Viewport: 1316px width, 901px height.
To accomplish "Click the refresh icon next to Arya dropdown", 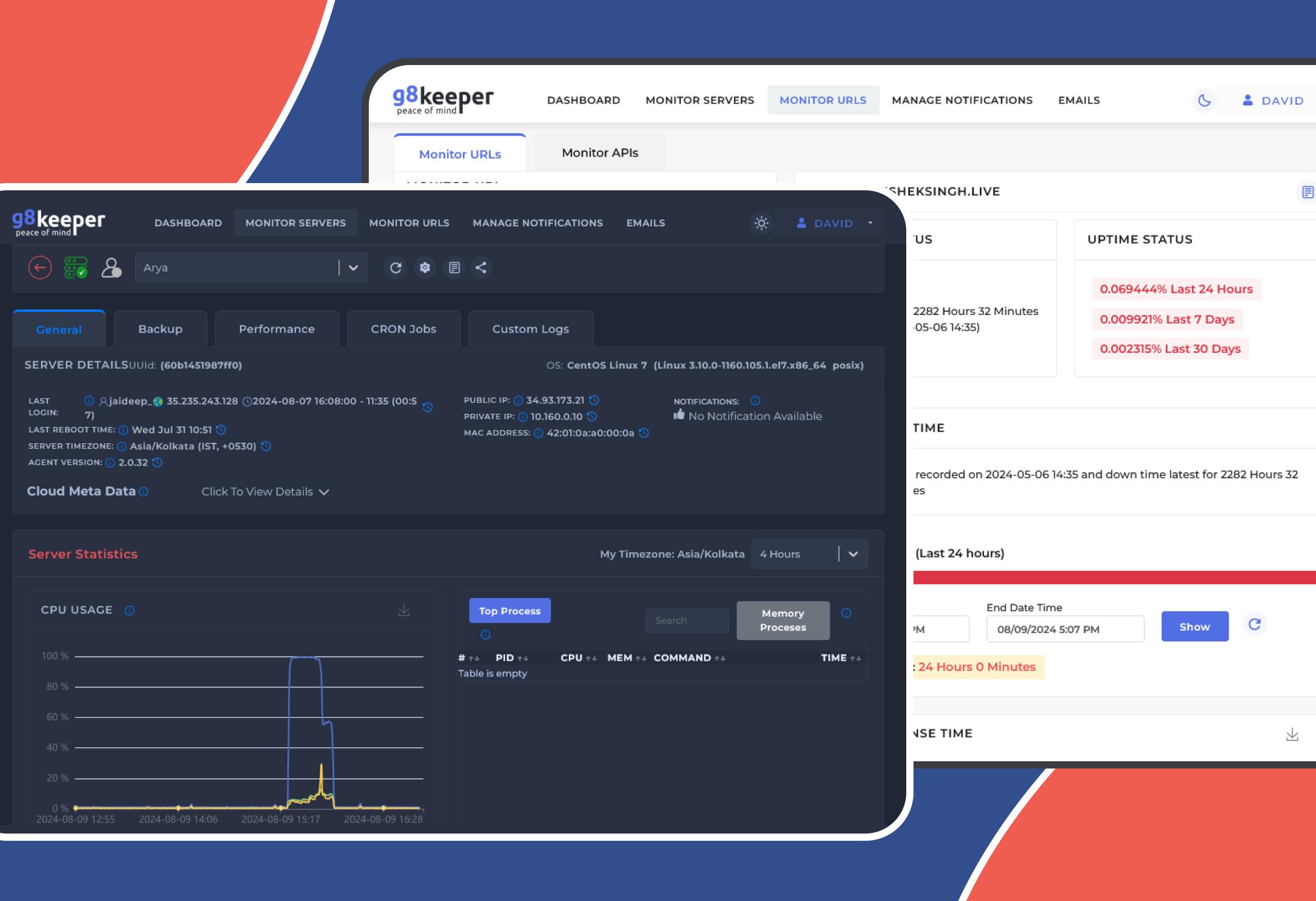I will point(395,267).
